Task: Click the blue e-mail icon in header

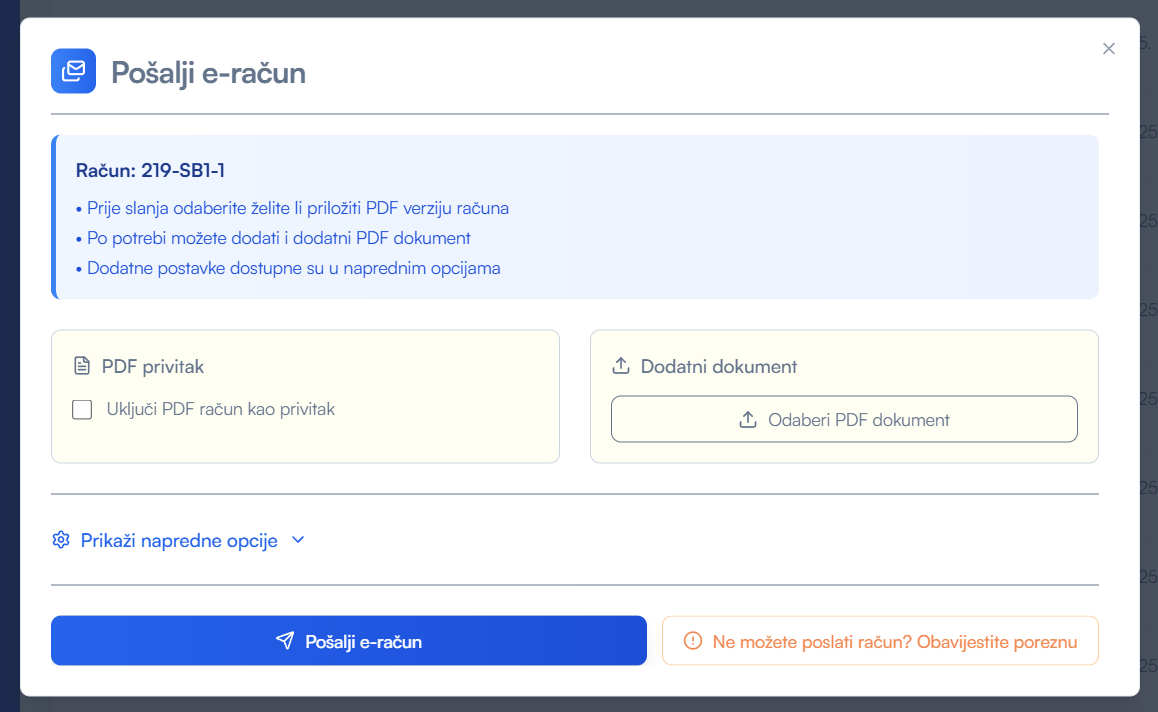Action: pos(73,71)
